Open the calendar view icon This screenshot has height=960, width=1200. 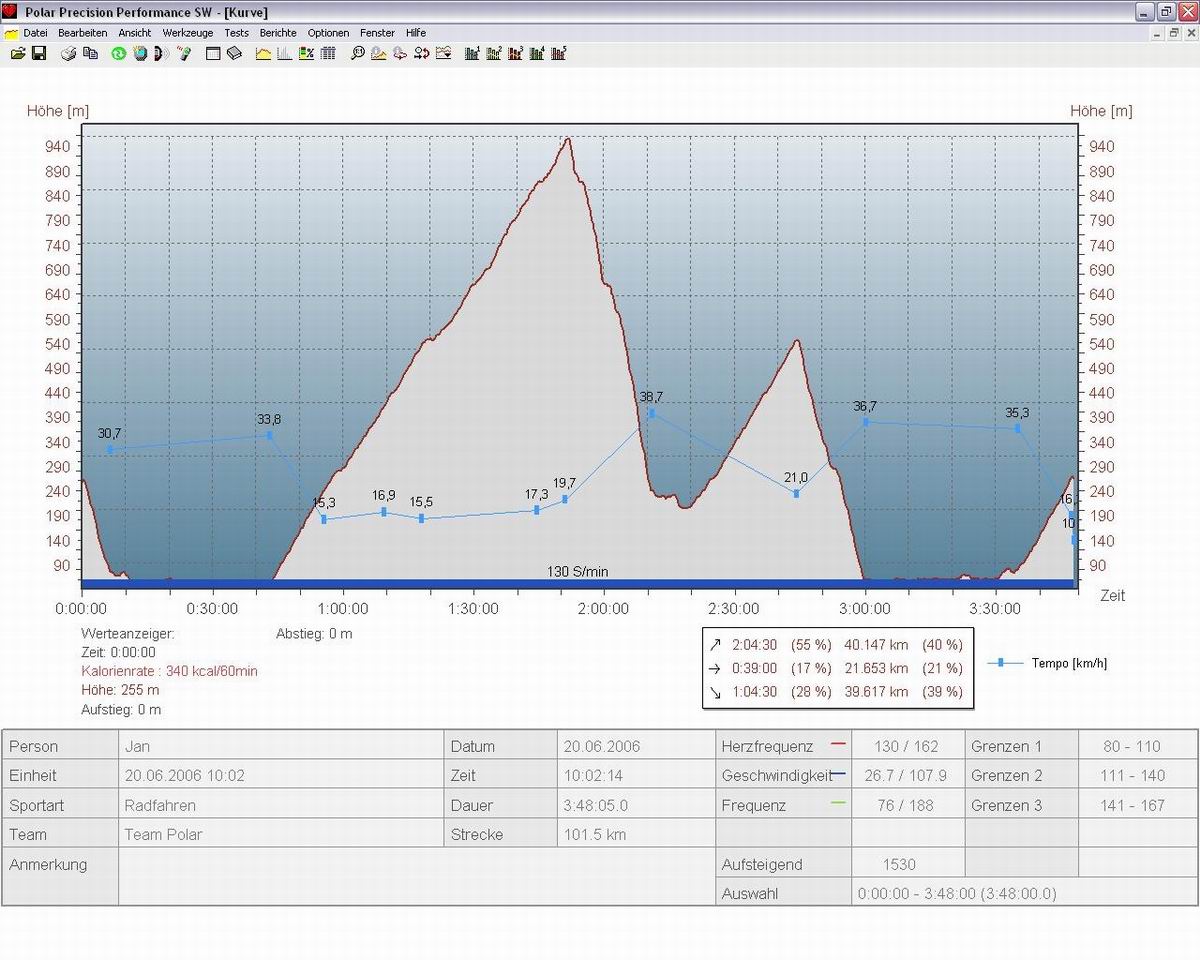point(213,53)
